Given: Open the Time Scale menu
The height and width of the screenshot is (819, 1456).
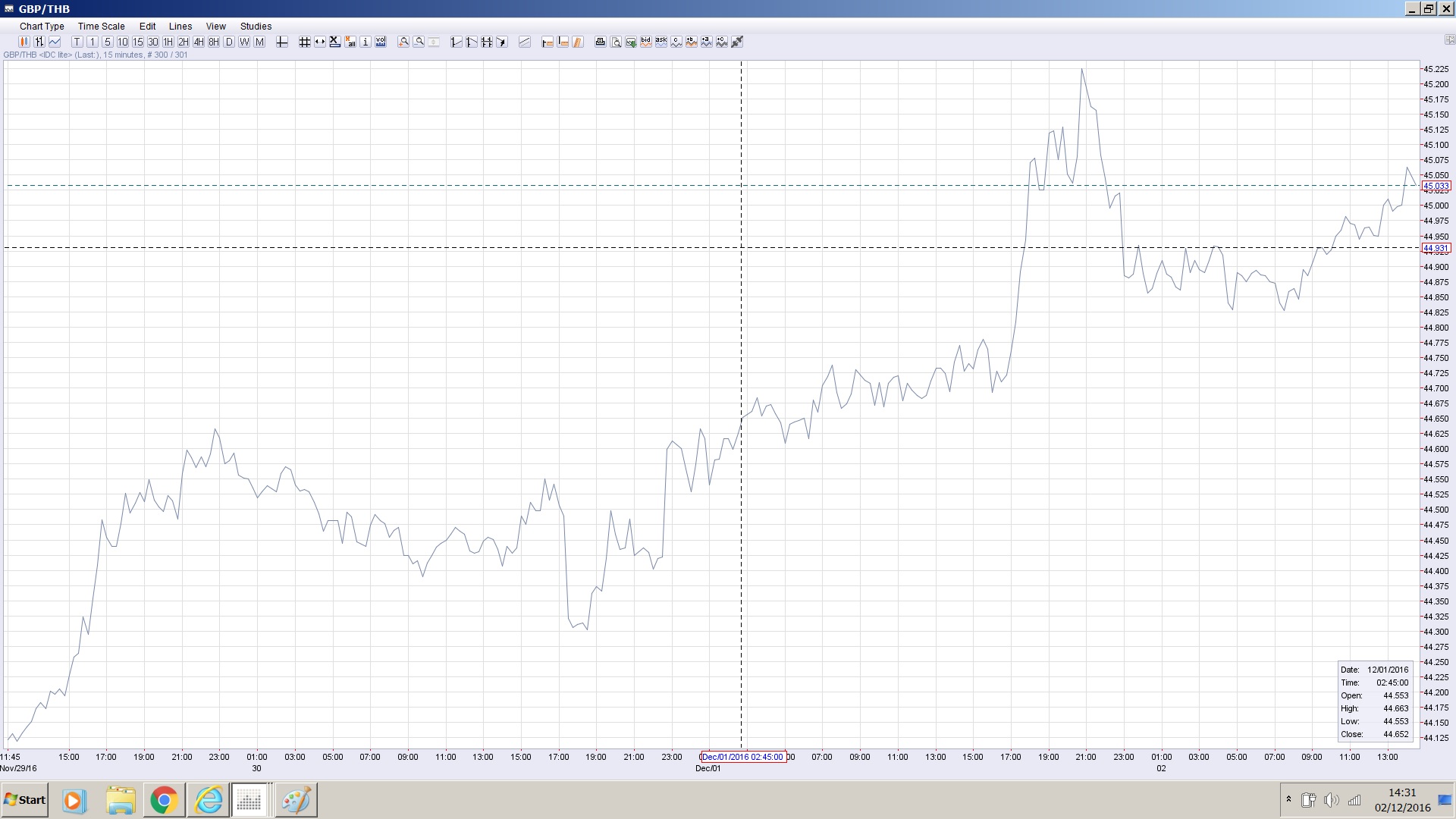Looking at the screenshot, I should (101, 26).
